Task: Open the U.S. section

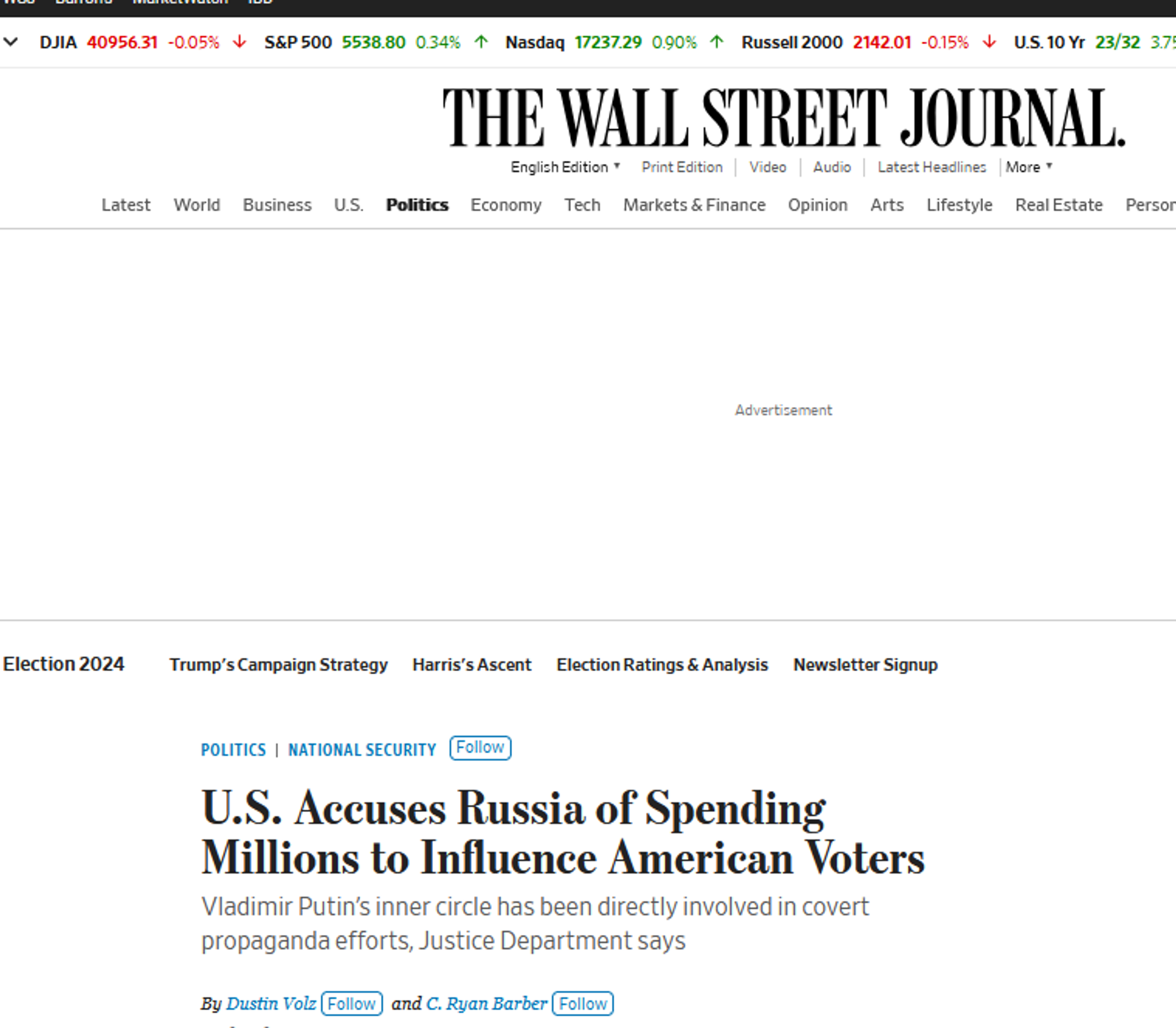Action: 349,204
